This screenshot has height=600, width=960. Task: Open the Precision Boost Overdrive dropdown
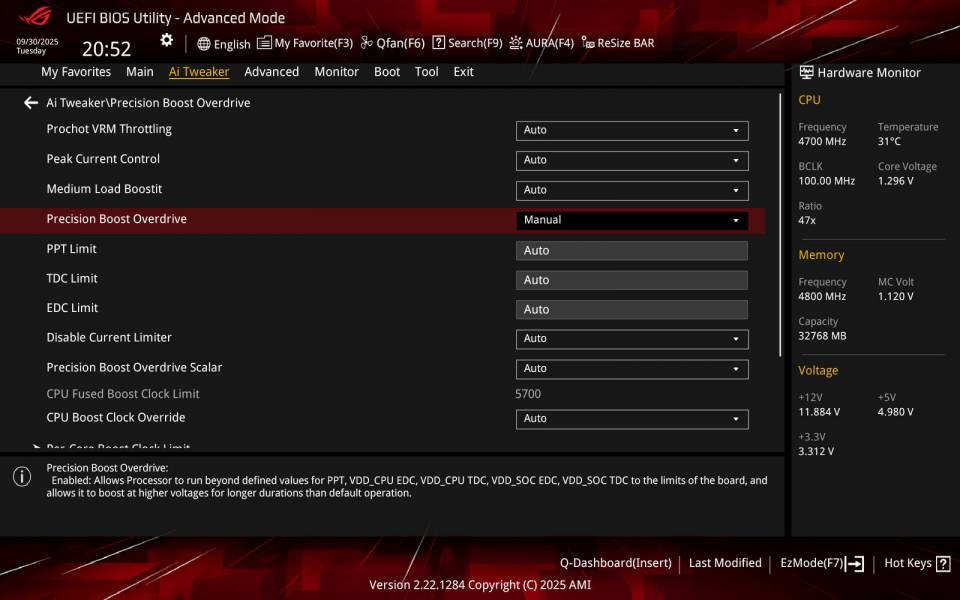tap(632, 219)
